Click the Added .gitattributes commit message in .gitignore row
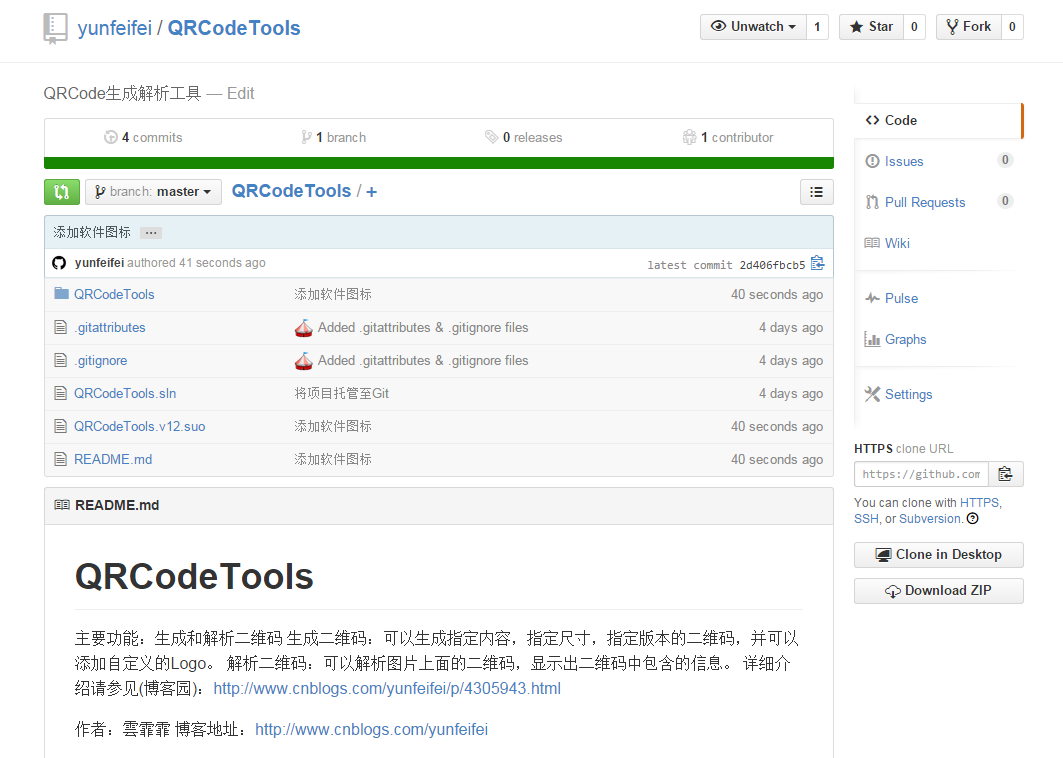Image resolution: width=1063 pixels, height=758 pixels. (423, 361)
